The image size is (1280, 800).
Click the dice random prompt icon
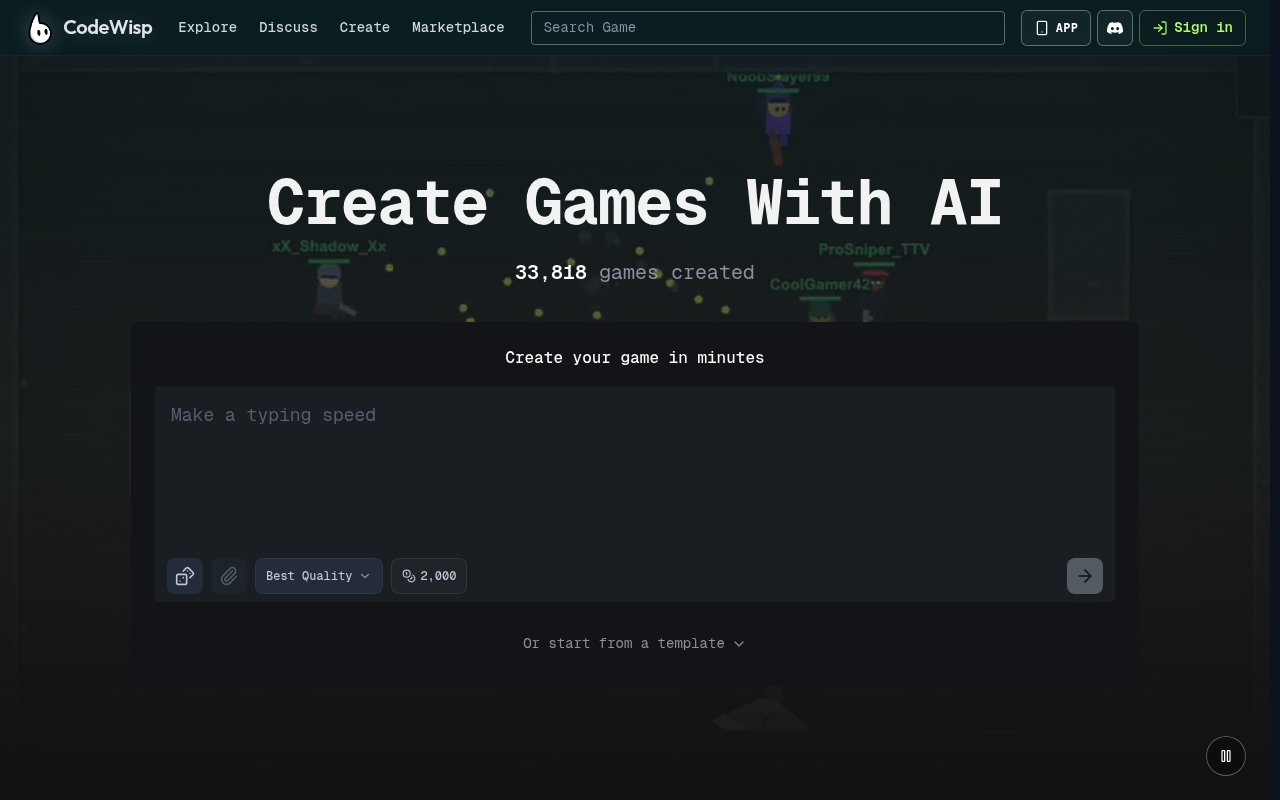(185, 576)
